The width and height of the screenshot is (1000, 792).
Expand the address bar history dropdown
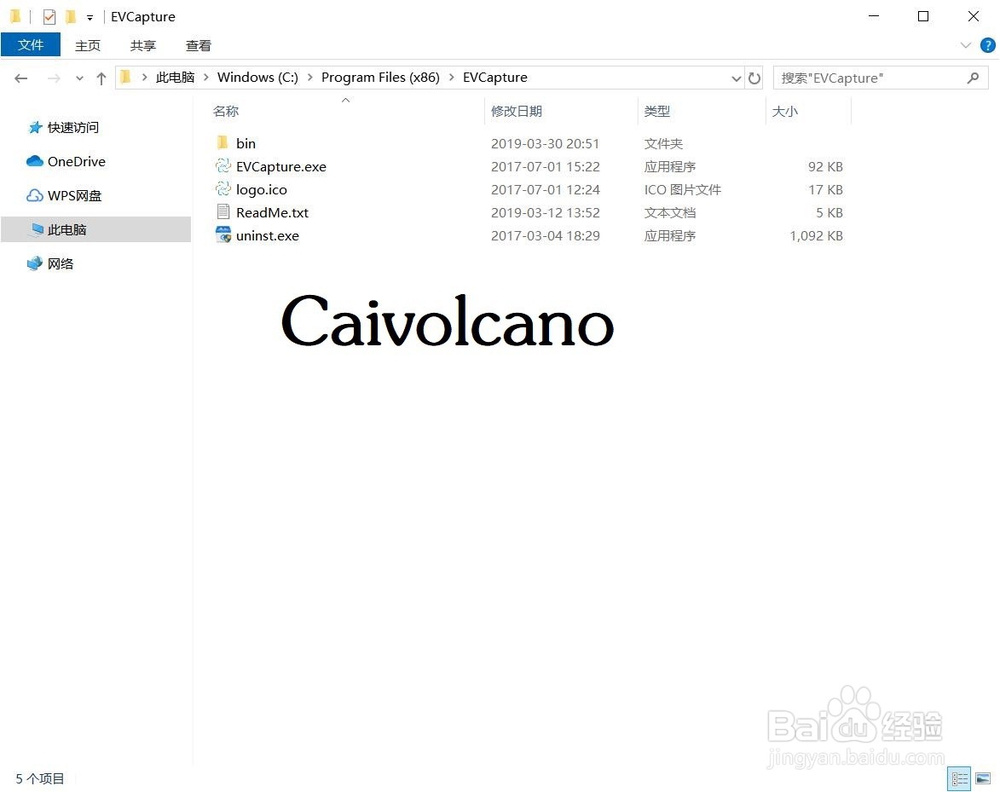tap(736, 78)
